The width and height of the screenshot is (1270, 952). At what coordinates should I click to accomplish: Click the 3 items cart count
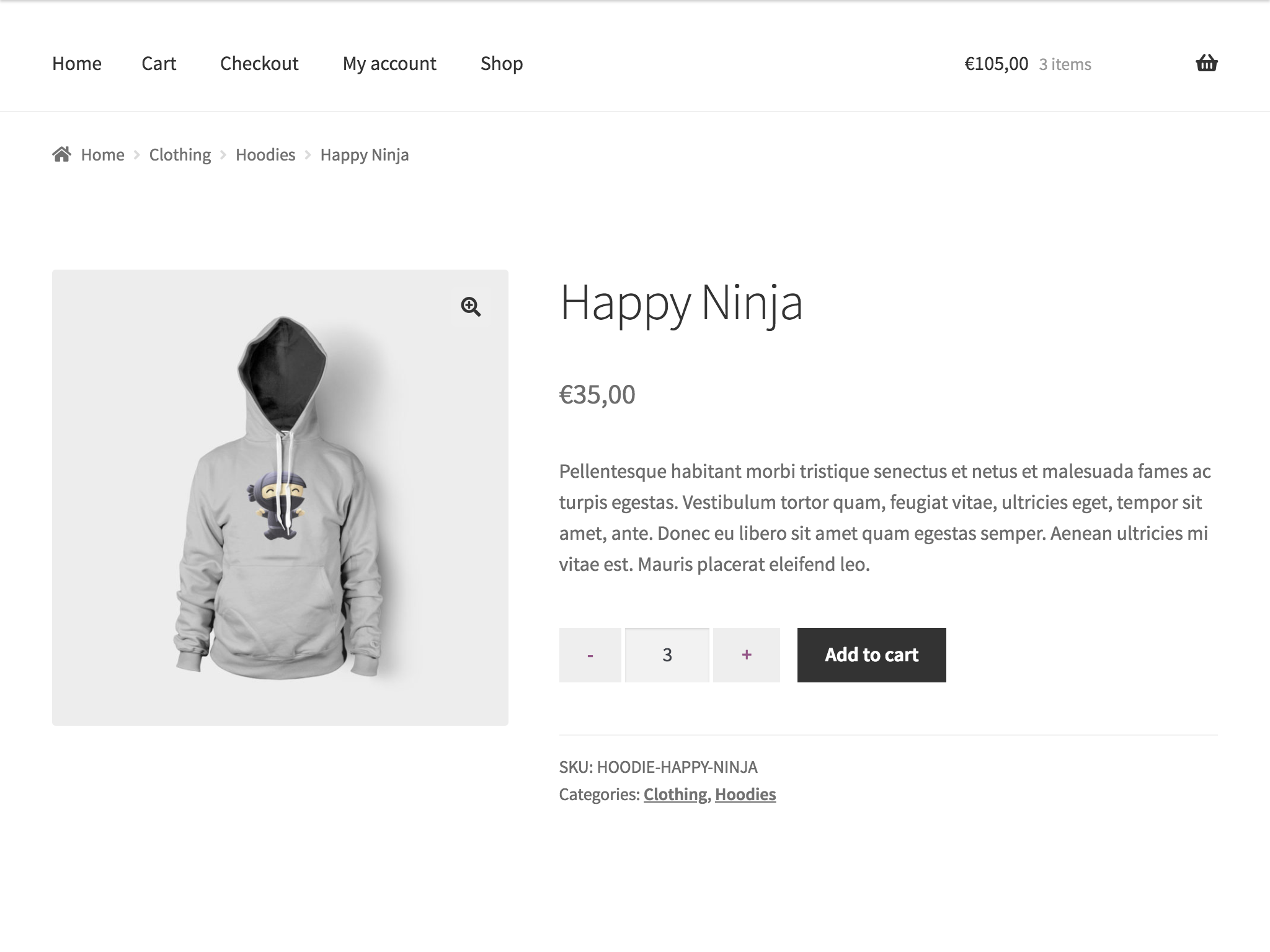coord(1065,64)
